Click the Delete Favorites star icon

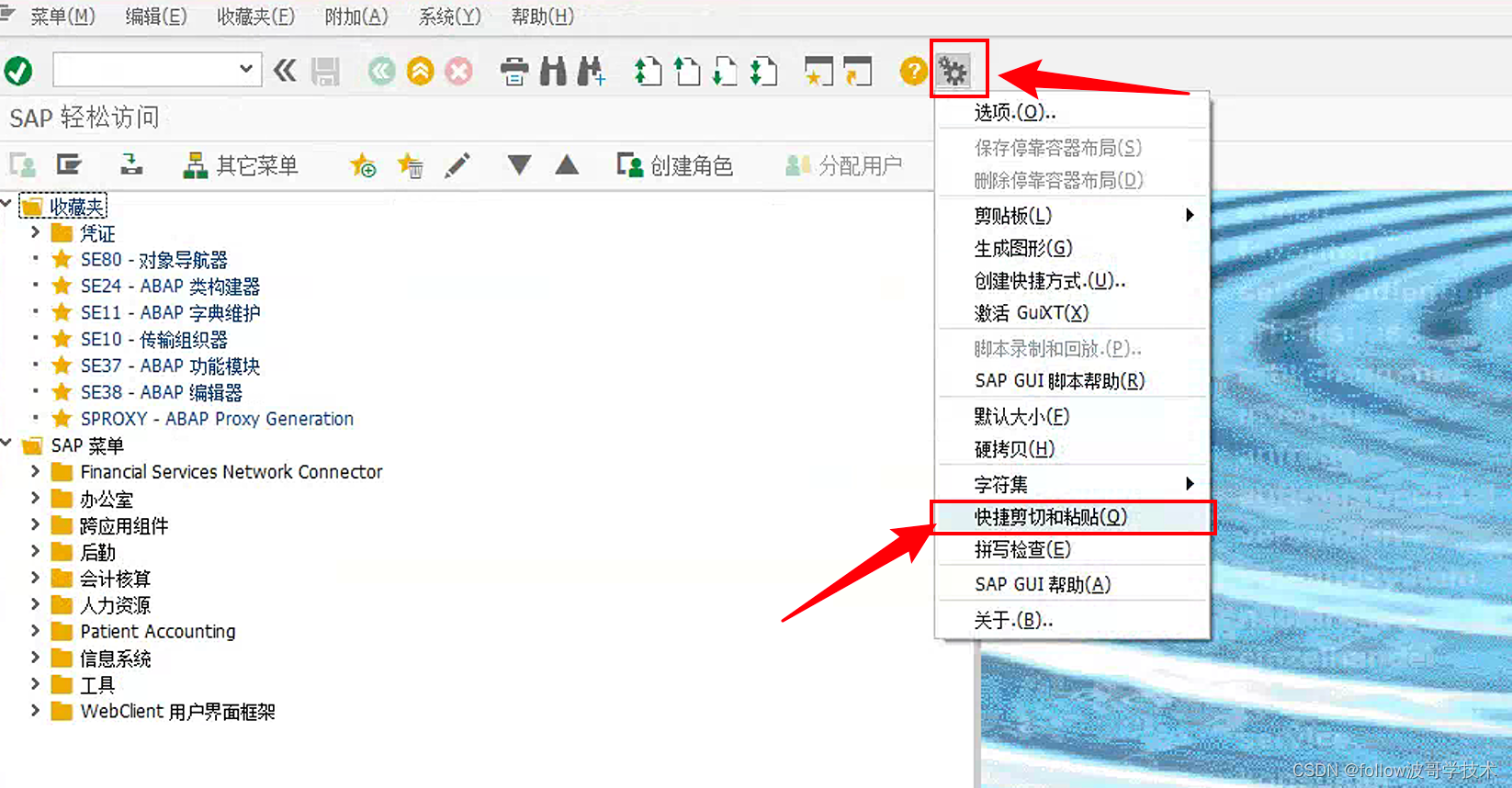(410, 165)
